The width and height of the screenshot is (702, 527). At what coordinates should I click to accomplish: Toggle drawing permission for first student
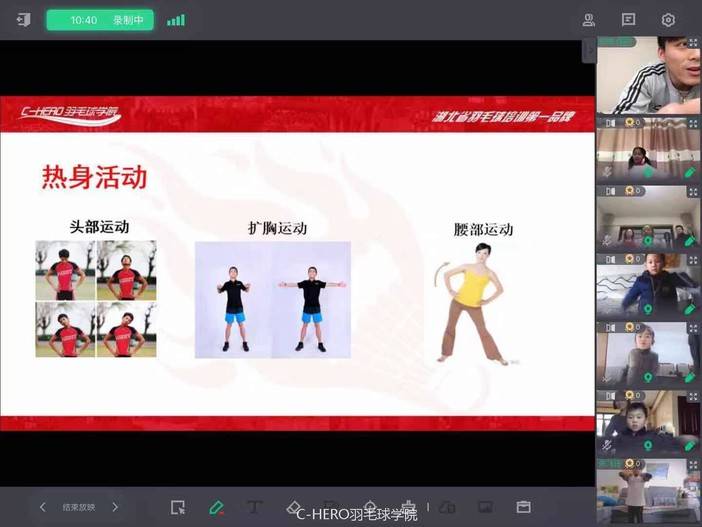tap(689, 172)
